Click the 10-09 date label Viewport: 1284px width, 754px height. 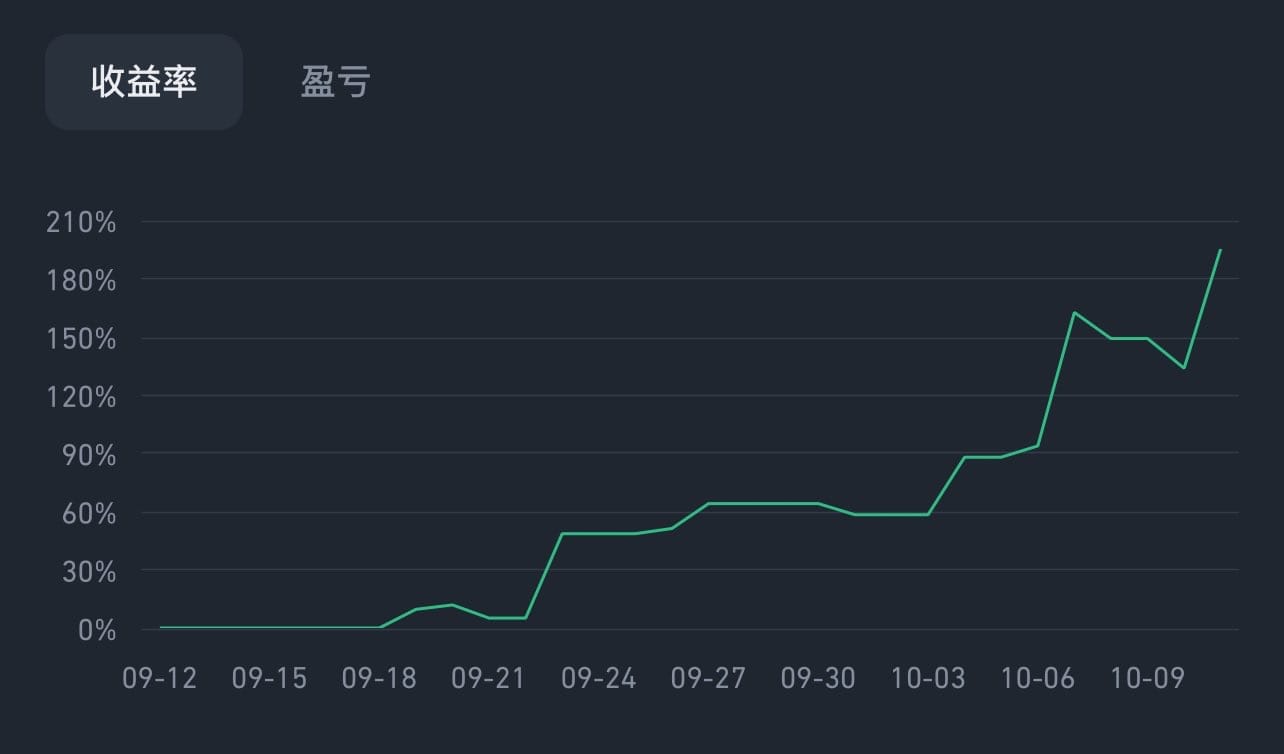[1148, 679]
